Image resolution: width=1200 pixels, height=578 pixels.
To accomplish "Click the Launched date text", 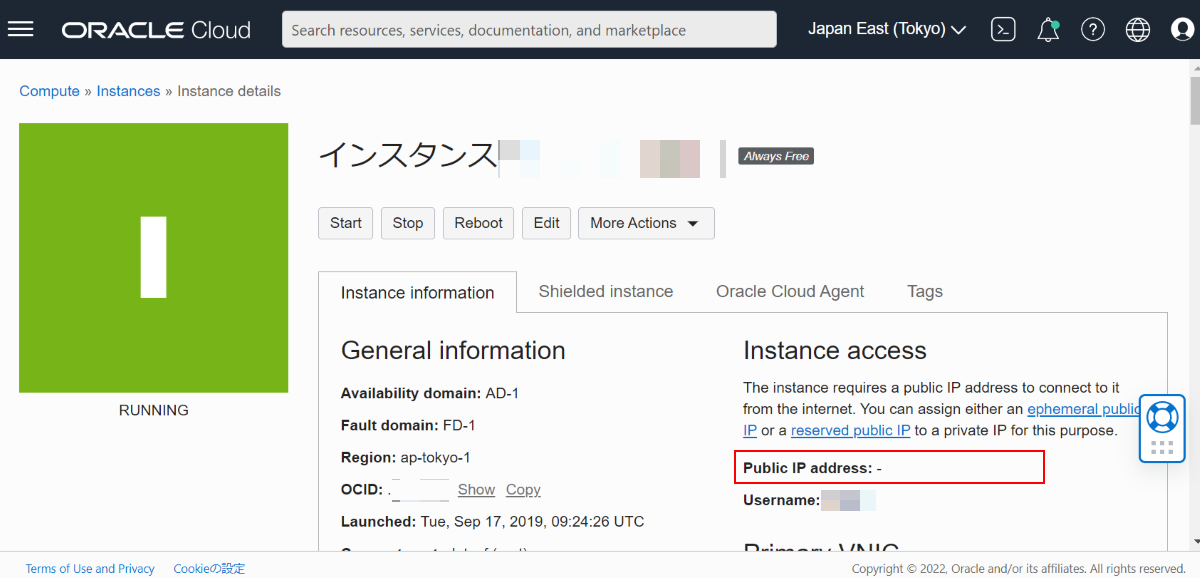I will pos(492,522).
